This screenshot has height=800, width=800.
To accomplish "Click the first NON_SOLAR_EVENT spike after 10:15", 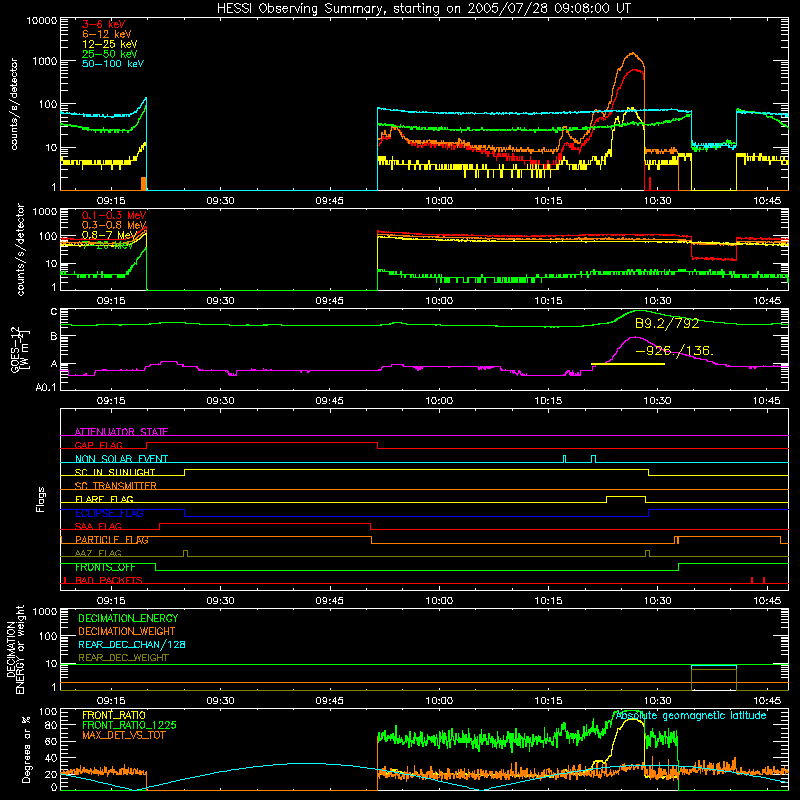I will click(564, 458).
